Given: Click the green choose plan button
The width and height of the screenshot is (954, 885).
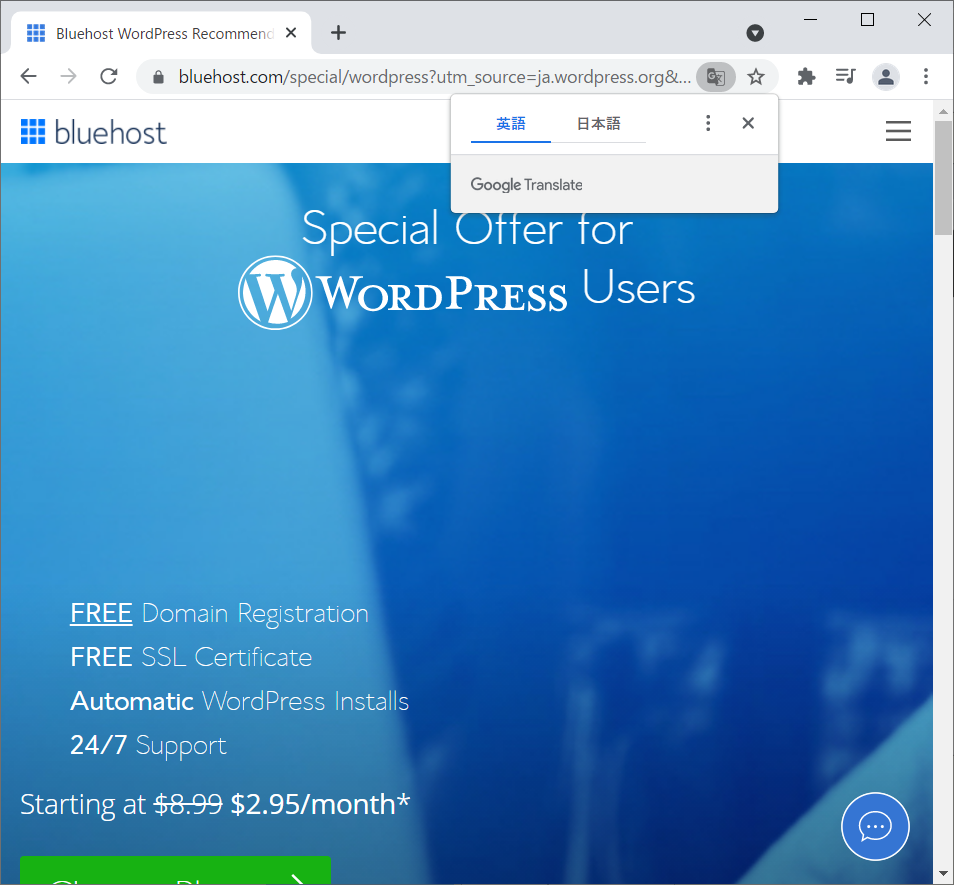Looking at the screenshot, I should point(175,871).
